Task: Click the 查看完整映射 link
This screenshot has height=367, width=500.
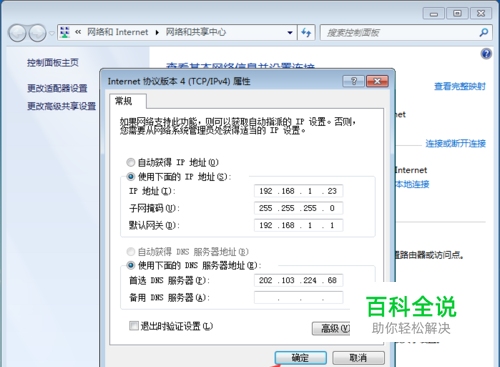Action: point(460,86)
